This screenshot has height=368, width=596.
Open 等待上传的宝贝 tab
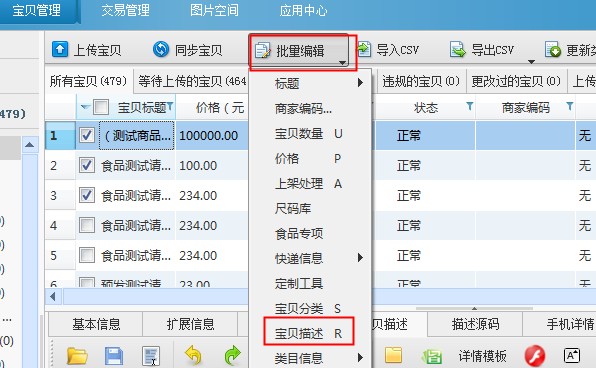point(192,81)
